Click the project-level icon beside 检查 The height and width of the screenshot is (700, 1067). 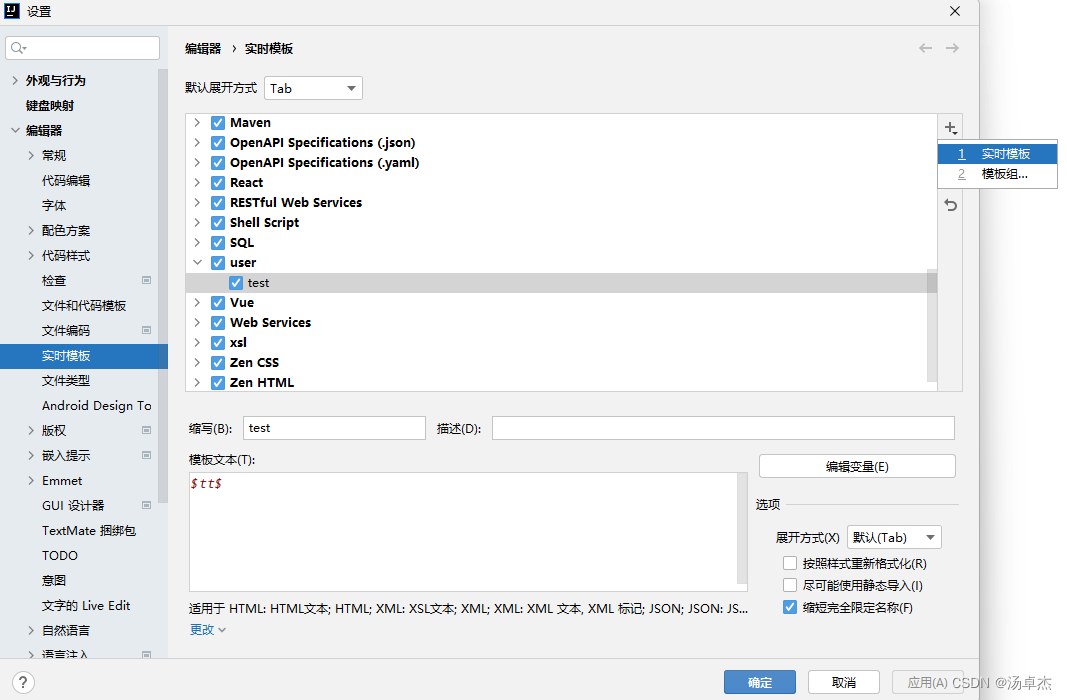click(147, 281)
